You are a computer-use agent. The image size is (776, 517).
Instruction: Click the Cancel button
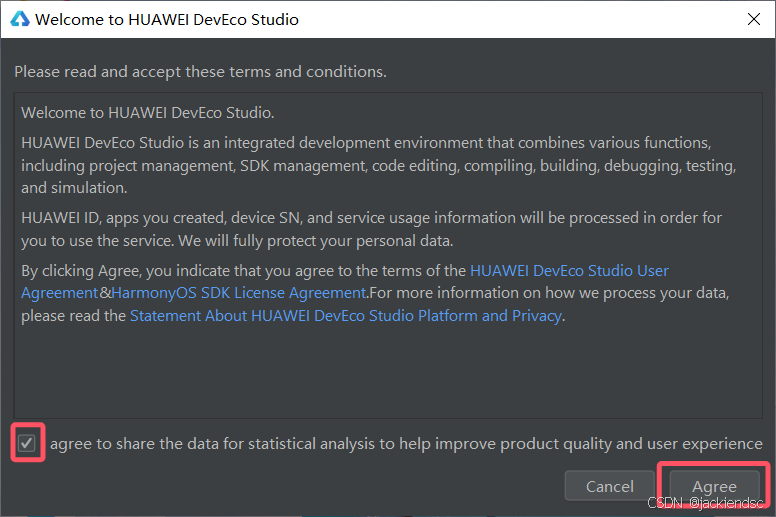pos(609,486)
